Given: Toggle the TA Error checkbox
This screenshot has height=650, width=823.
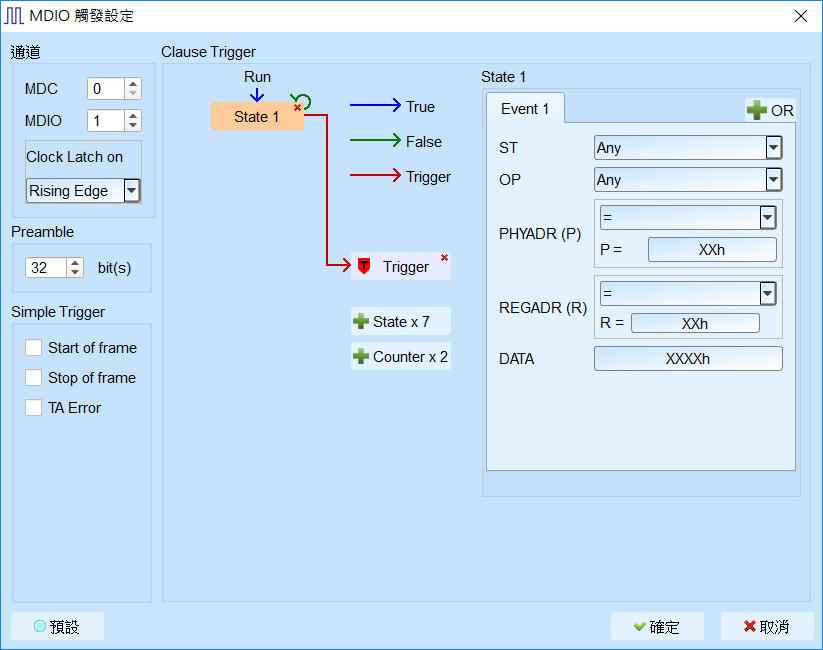Looking at the screenshot, I should pos(34,407).
